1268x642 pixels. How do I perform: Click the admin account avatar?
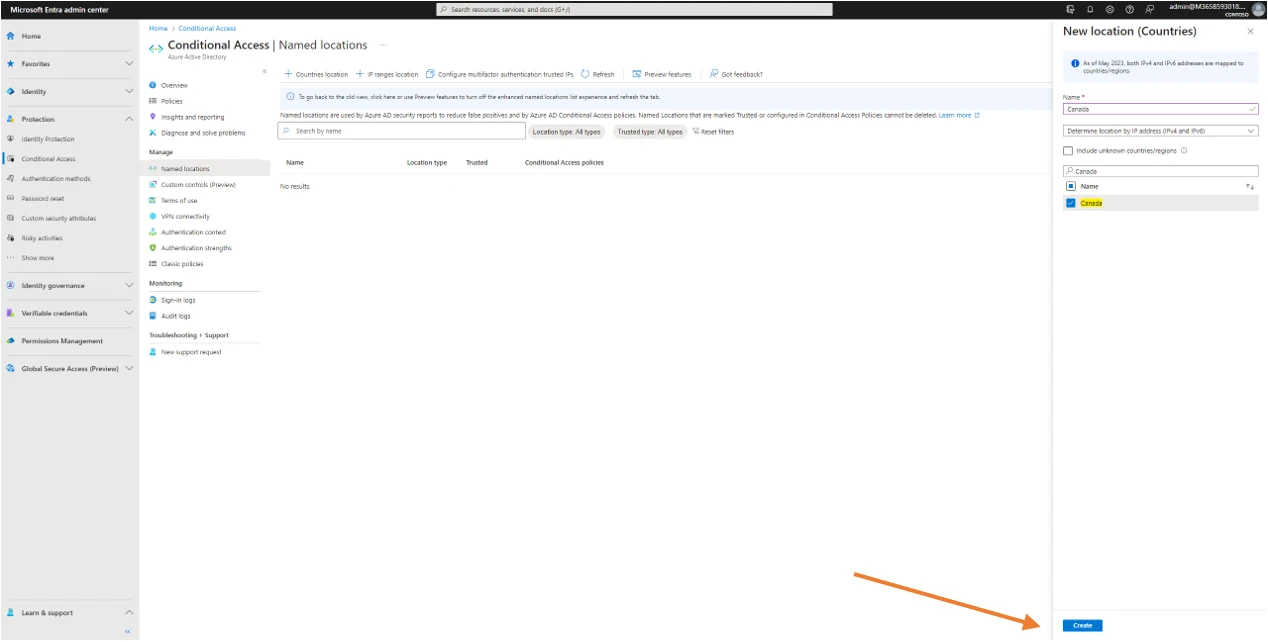click(1258, 9)
